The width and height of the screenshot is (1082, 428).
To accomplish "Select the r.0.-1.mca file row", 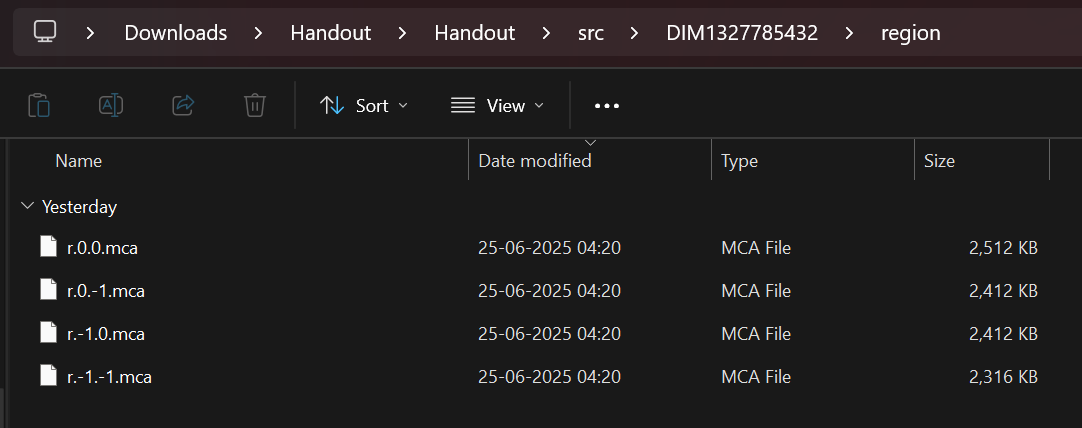I will coord(538,291).
